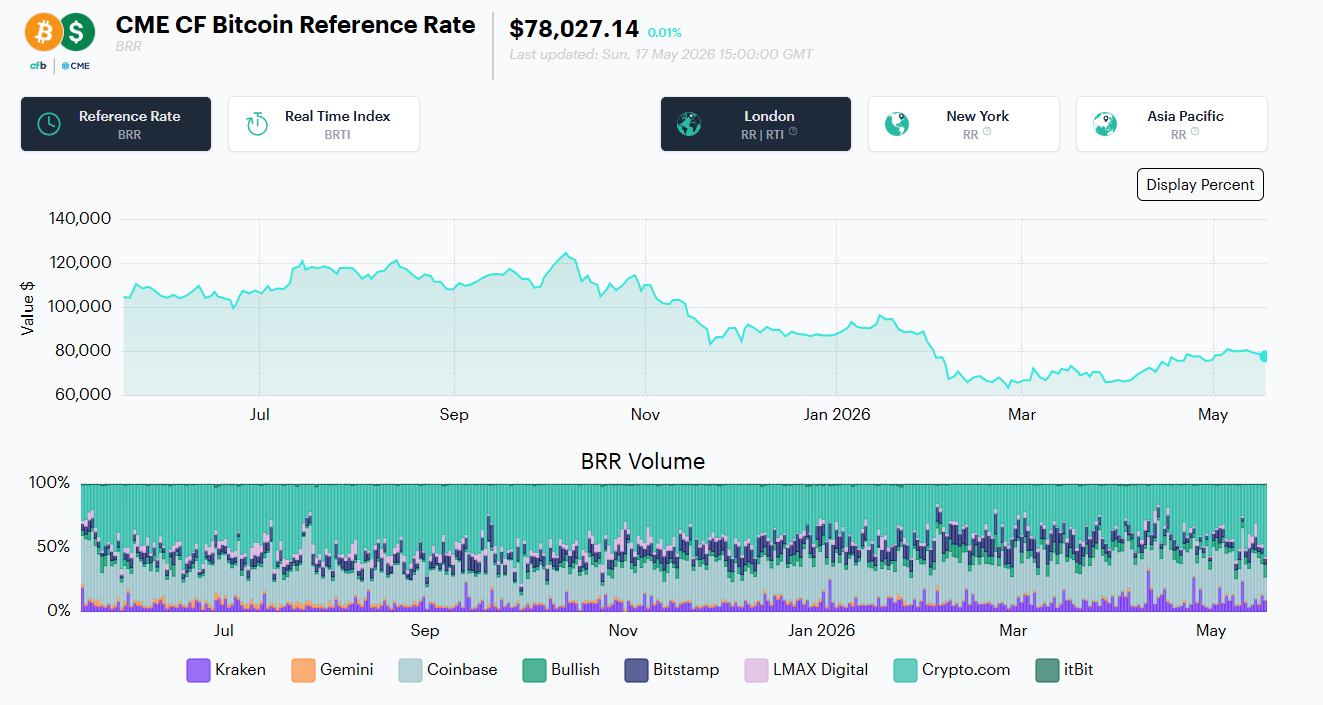1323x705 pixels.
Task: Click the CME logo in header
Action: point(75,66)
